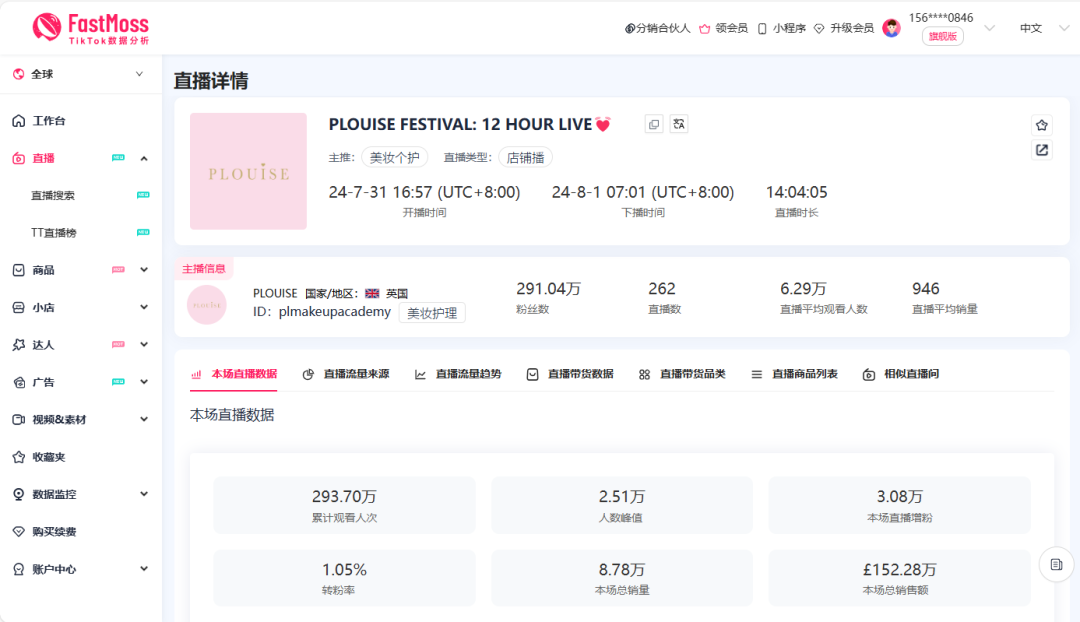This screenshot has height=622, width=1080.
Task: Click the 旗舰版 badge
Action: click(942, 37)
